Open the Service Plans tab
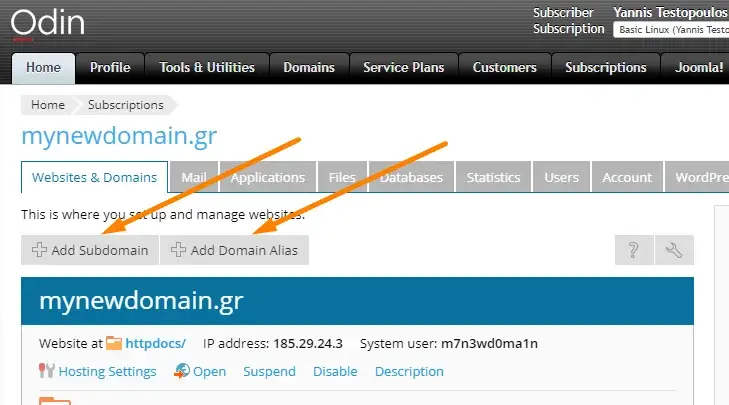729x405 pixels. [x=404, y=68]
